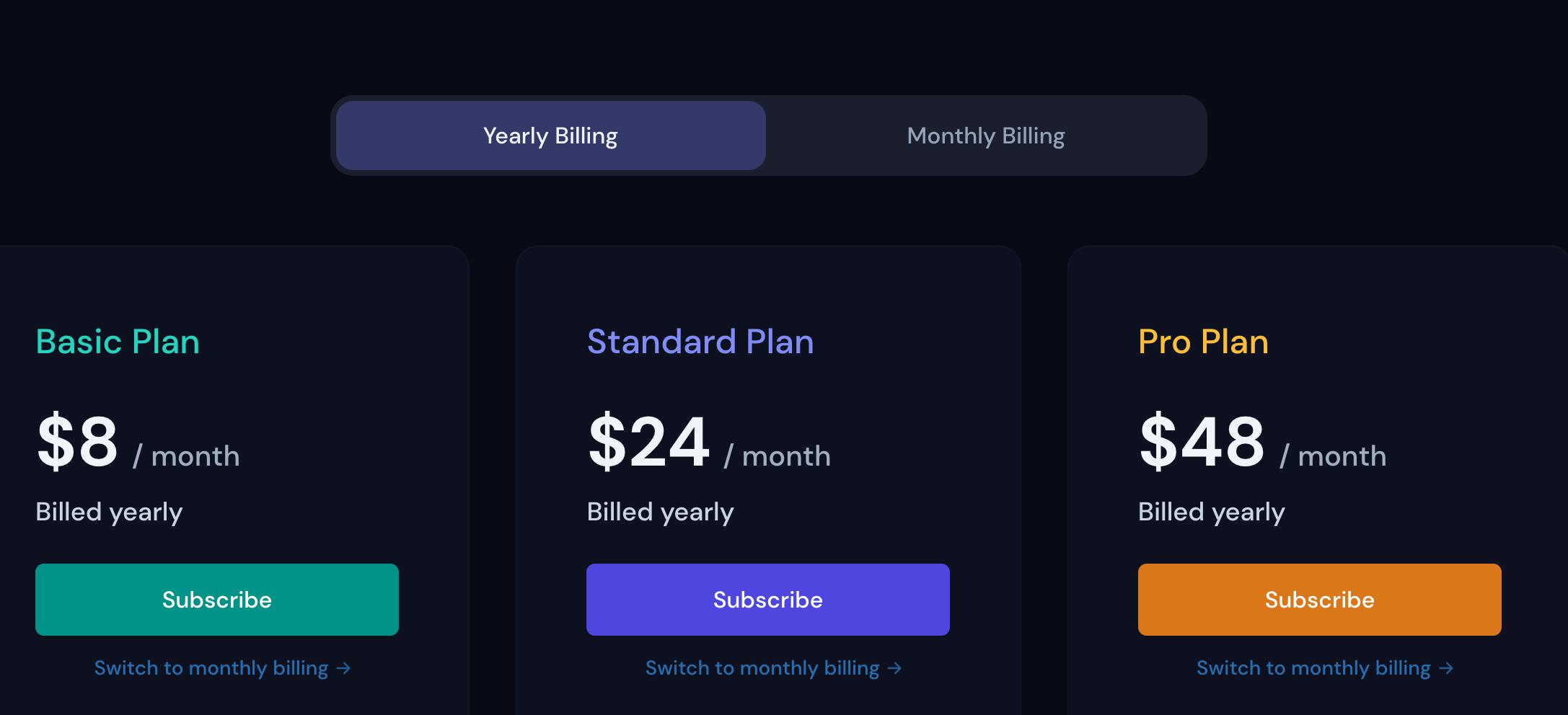Click the Basic Plan heading
This screenshot has width=1568, height=715.
(118, 342)
